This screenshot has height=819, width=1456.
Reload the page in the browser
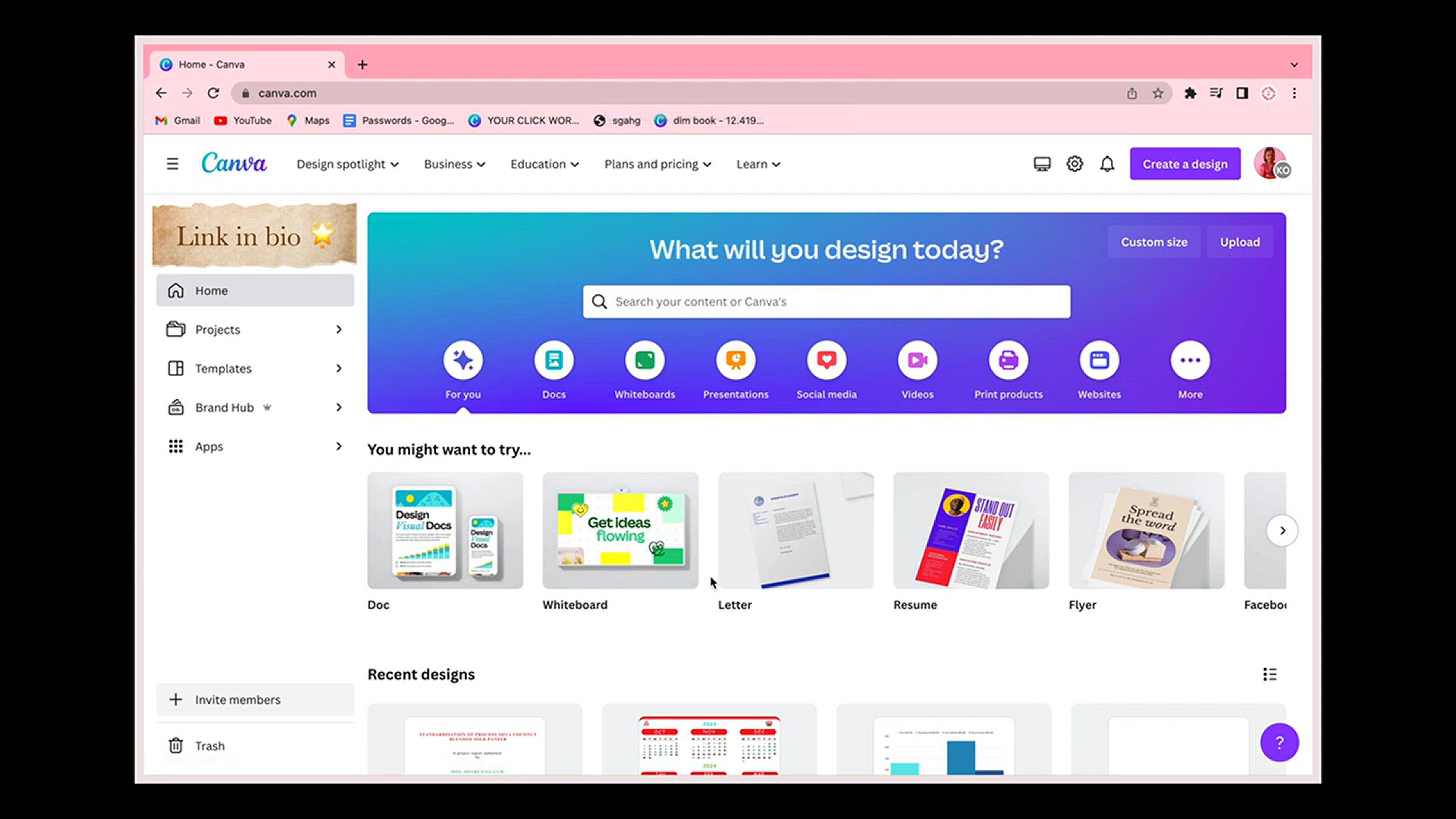[x=213, y=93]
